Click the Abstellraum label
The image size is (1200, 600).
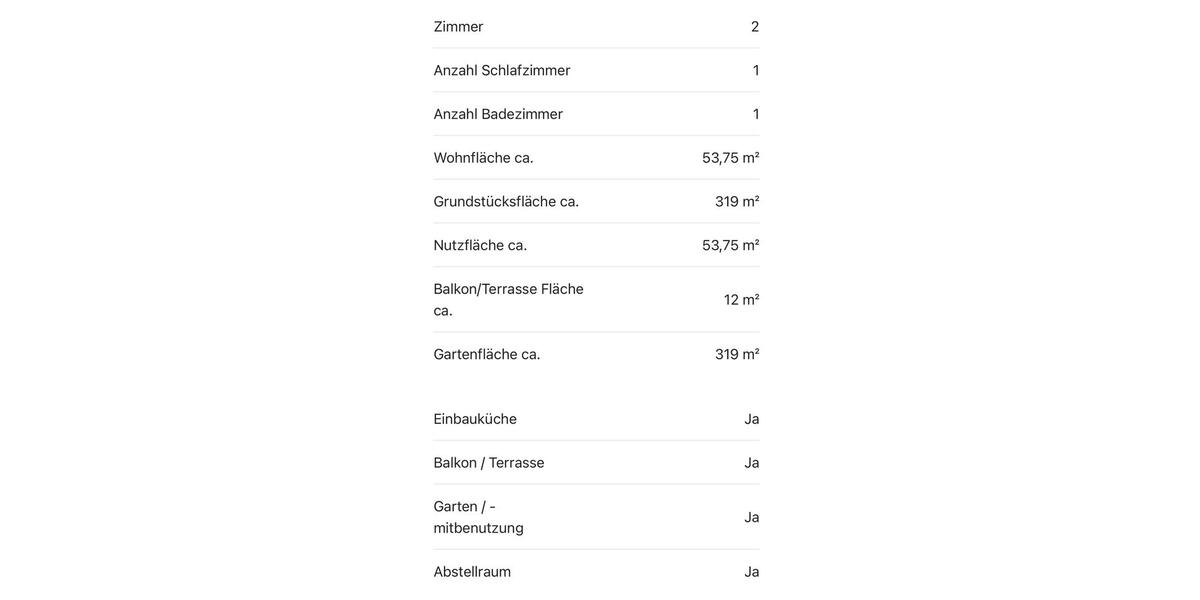472,572
